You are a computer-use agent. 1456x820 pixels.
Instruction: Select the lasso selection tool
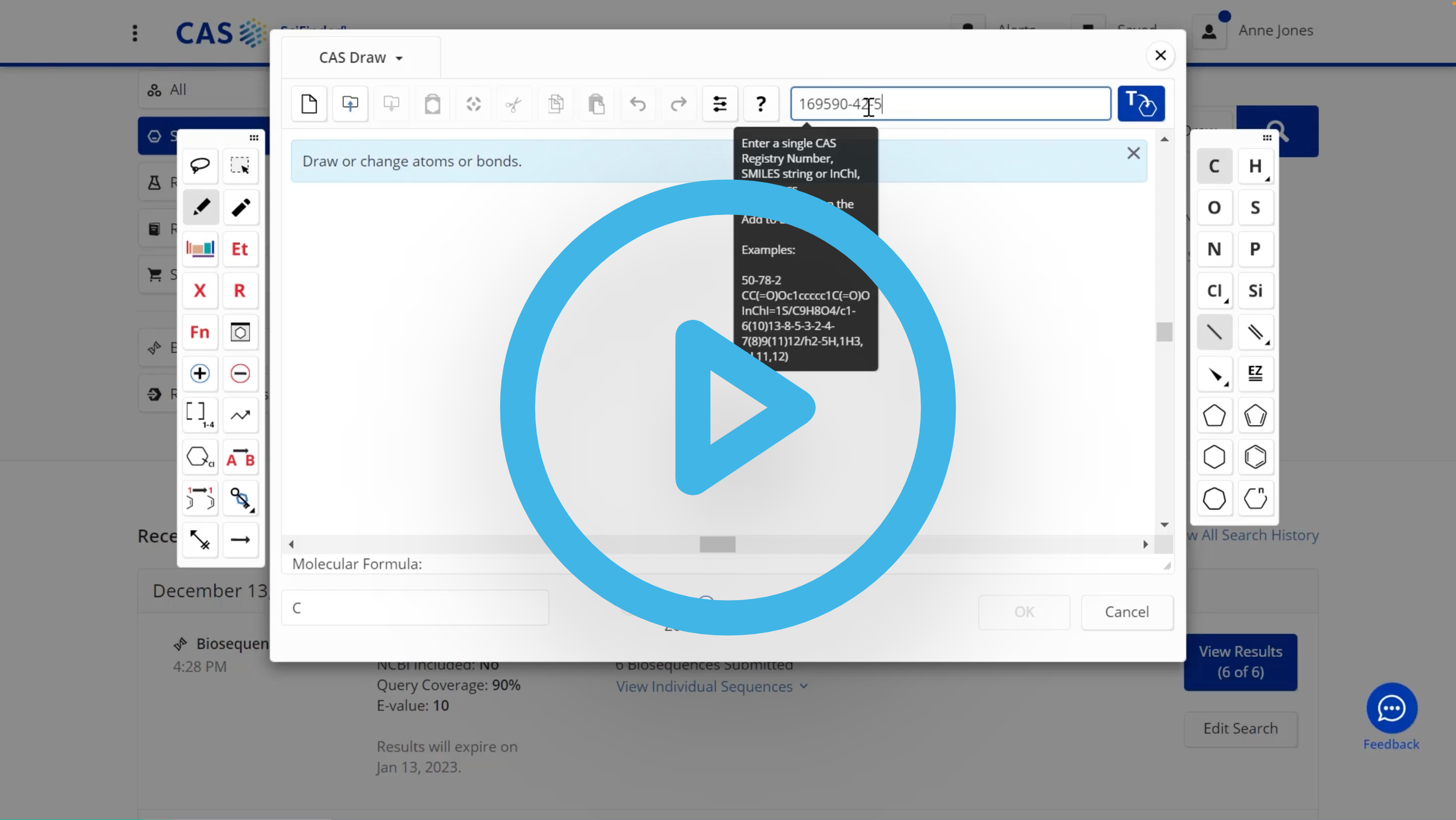[200, 166]
